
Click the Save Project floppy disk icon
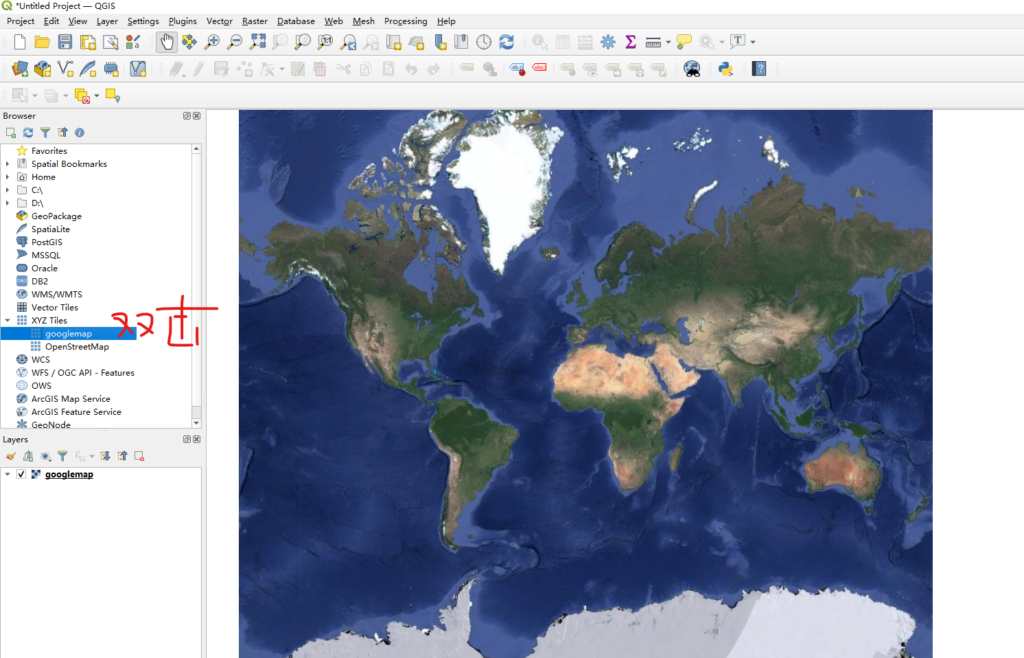coord(65,42)
